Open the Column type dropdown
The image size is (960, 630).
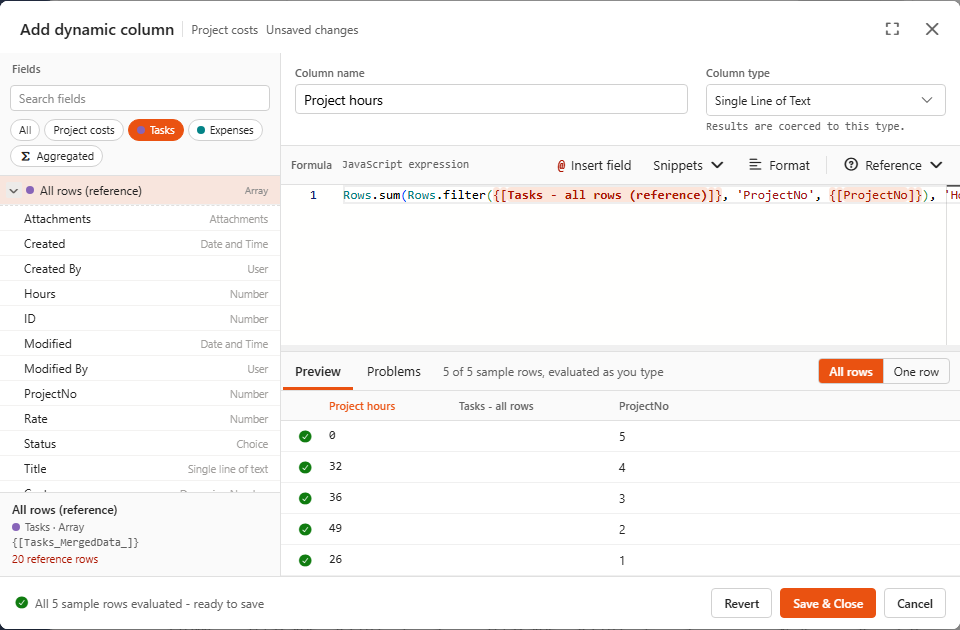pyautogui.click(x=825, y=100)
